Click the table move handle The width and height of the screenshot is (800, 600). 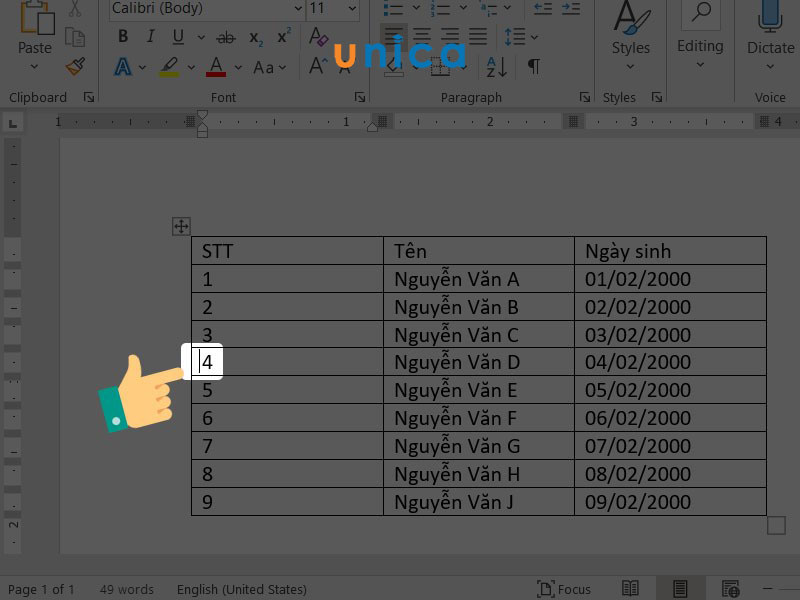tap(181, 226)
